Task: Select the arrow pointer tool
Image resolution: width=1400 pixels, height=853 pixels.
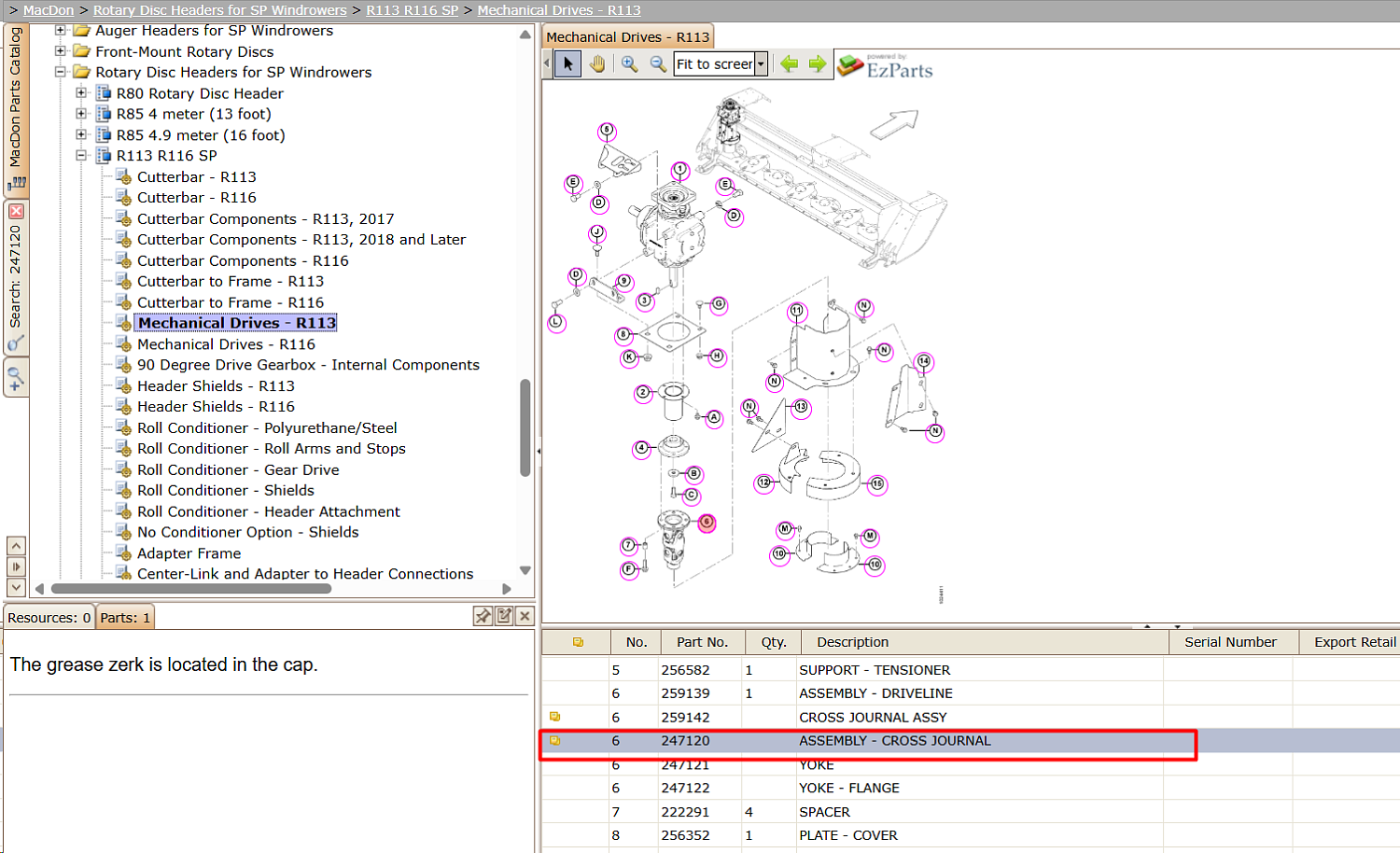Action: 567,63
